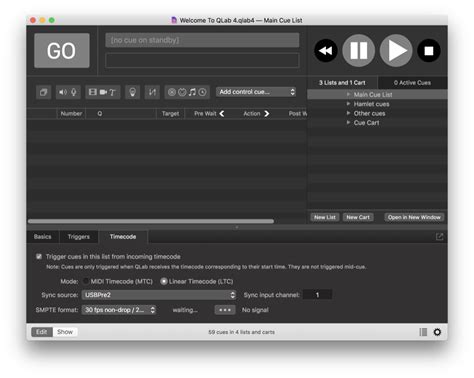Switch to Show mode
This screenshot has width=474, height=378.
click(65, 332)
